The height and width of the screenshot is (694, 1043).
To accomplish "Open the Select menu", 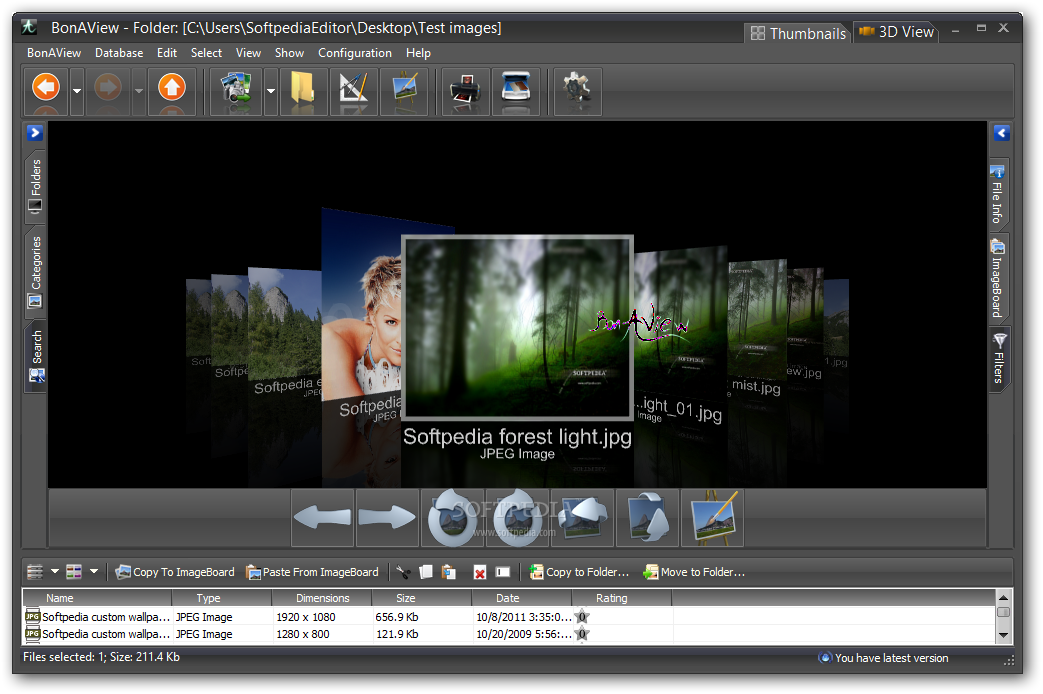I will point(206,53).
